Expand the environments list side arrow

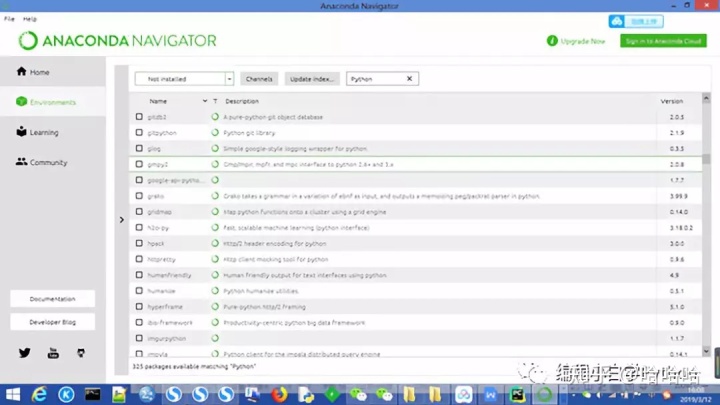[122, 220]
